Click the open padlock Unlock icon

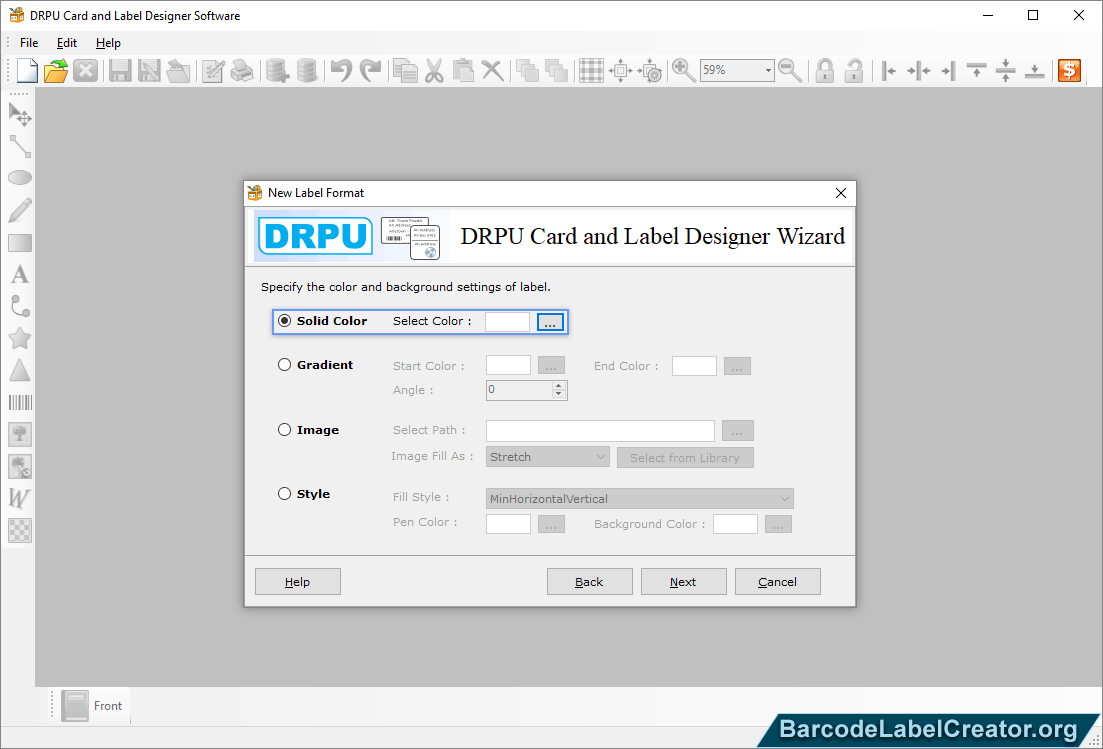coord(854,70)
